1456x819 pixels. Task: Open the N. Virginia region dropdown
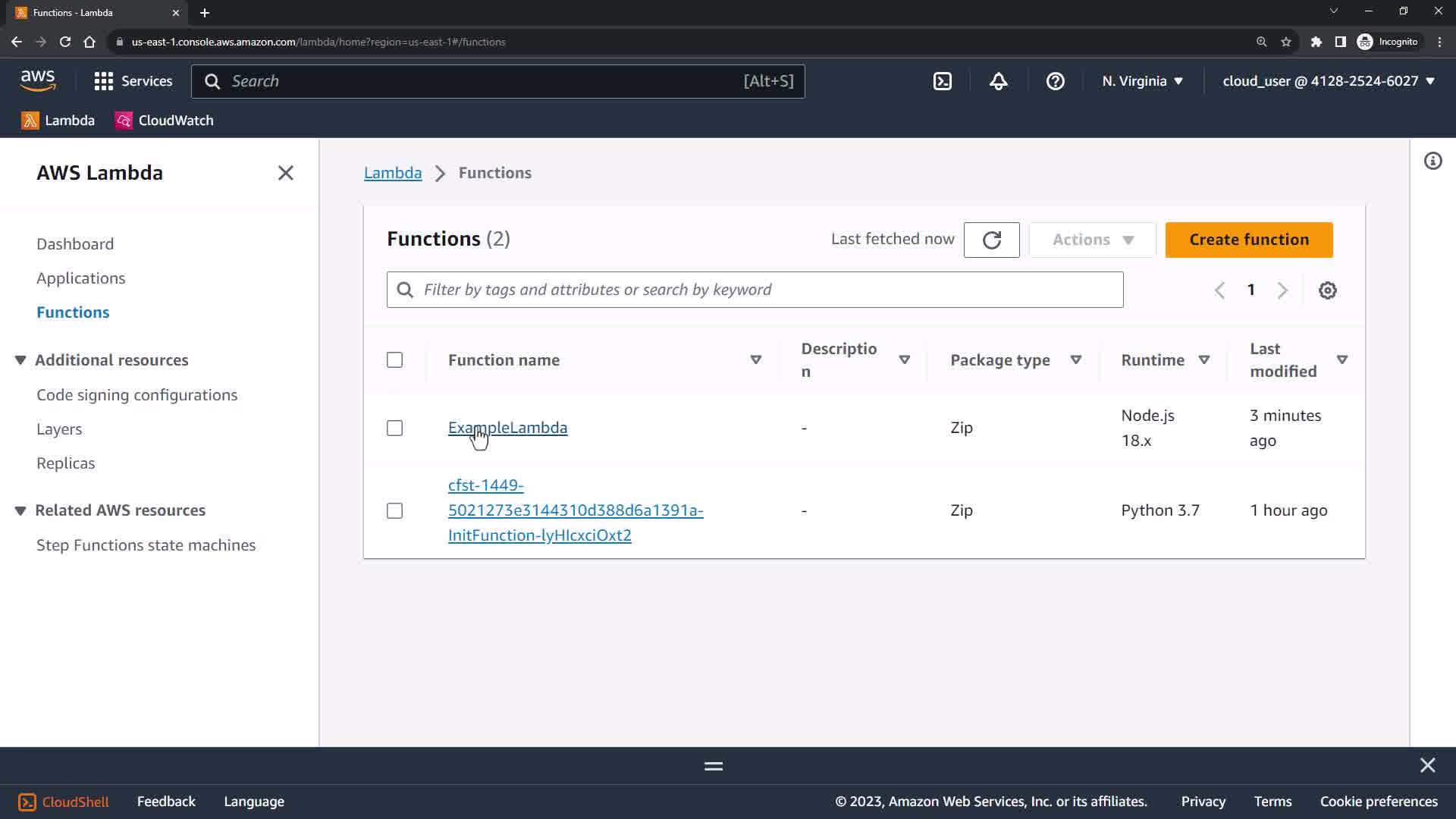[x=1142, y=81]
